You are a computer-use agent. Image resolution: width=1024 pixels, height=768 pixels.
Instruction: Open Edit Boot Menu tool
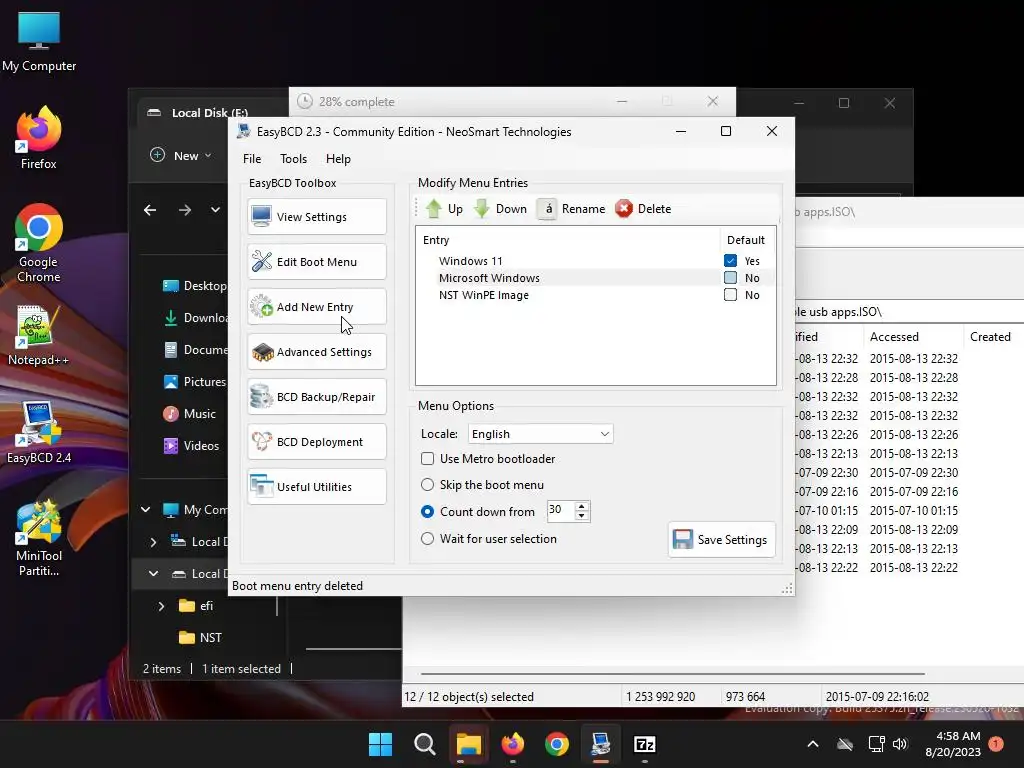tap(317, 262)
